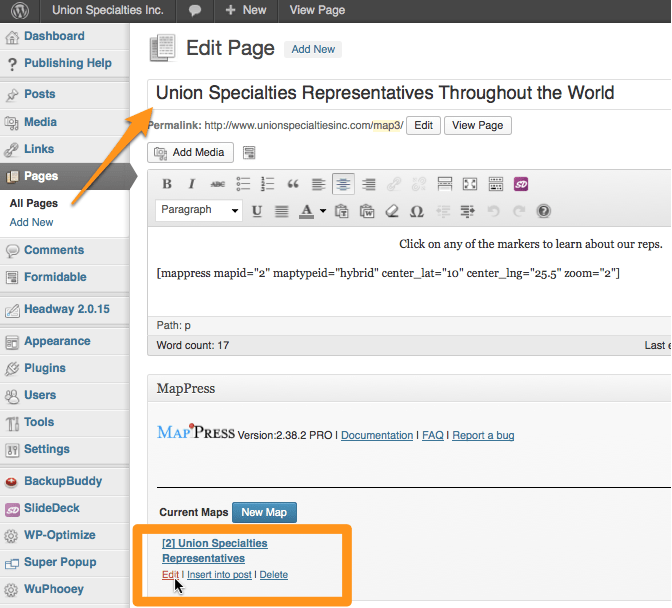Open the text color picker arrow
Viewport: 672px width, 608px height.
(323, 211)
